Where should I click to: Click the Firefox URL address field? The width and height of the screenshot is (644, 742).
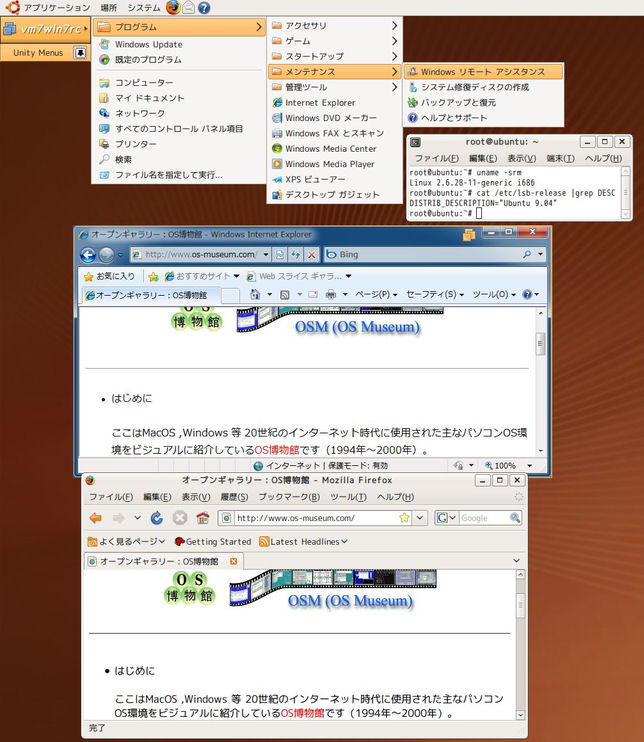[x=315, y=518]
